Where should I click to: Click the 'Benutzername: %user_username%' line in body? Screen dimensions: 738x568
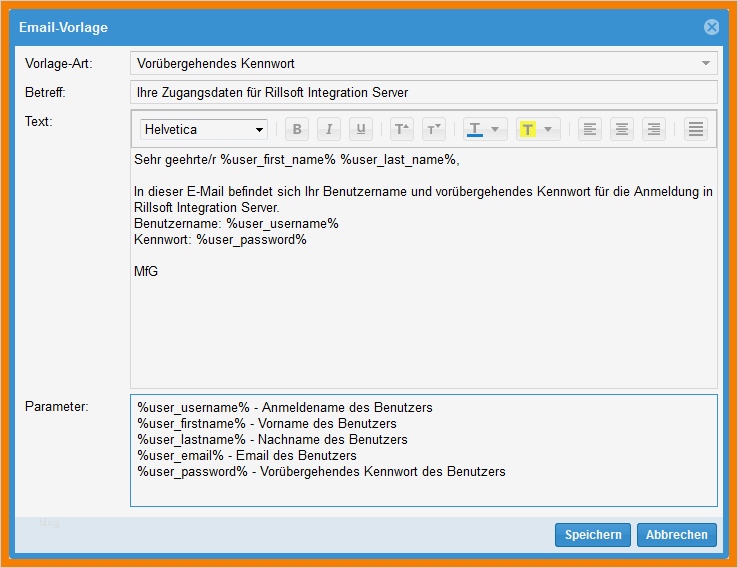(236, 224)
